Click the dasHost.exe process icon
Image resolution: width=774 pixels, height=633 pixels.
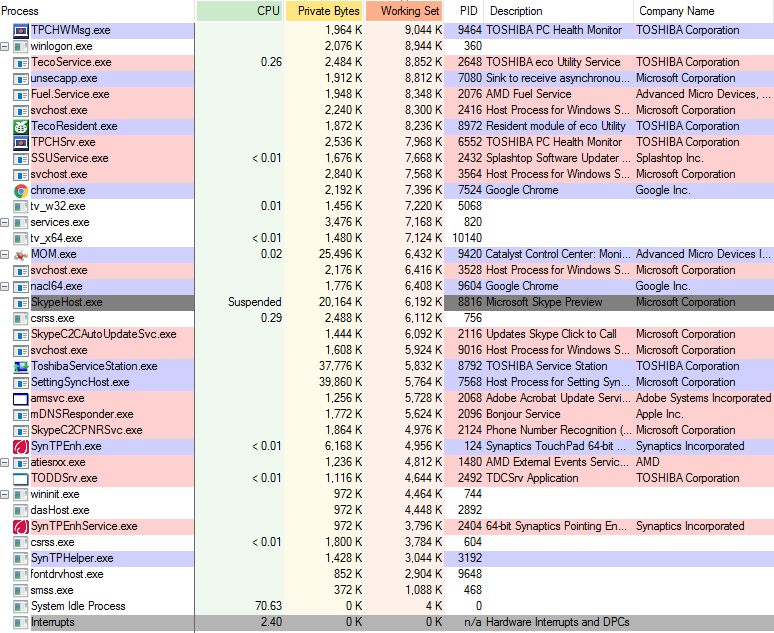tap(21, 511)
